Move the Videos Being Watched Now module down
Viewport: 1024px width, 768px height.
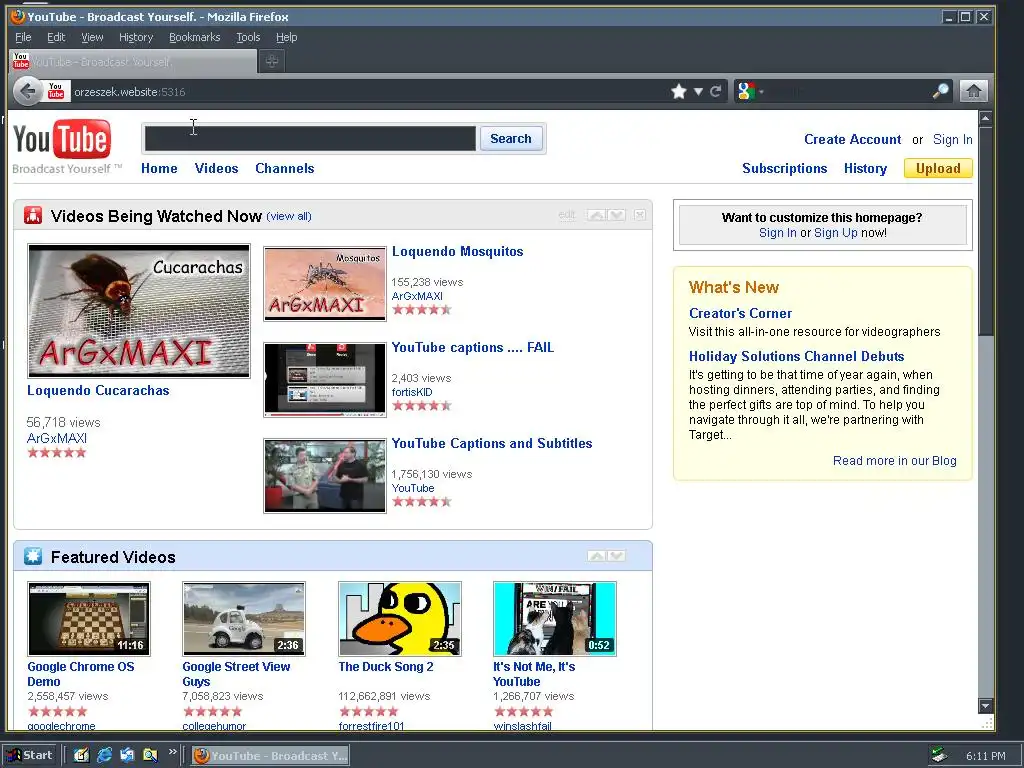(617, 215)
